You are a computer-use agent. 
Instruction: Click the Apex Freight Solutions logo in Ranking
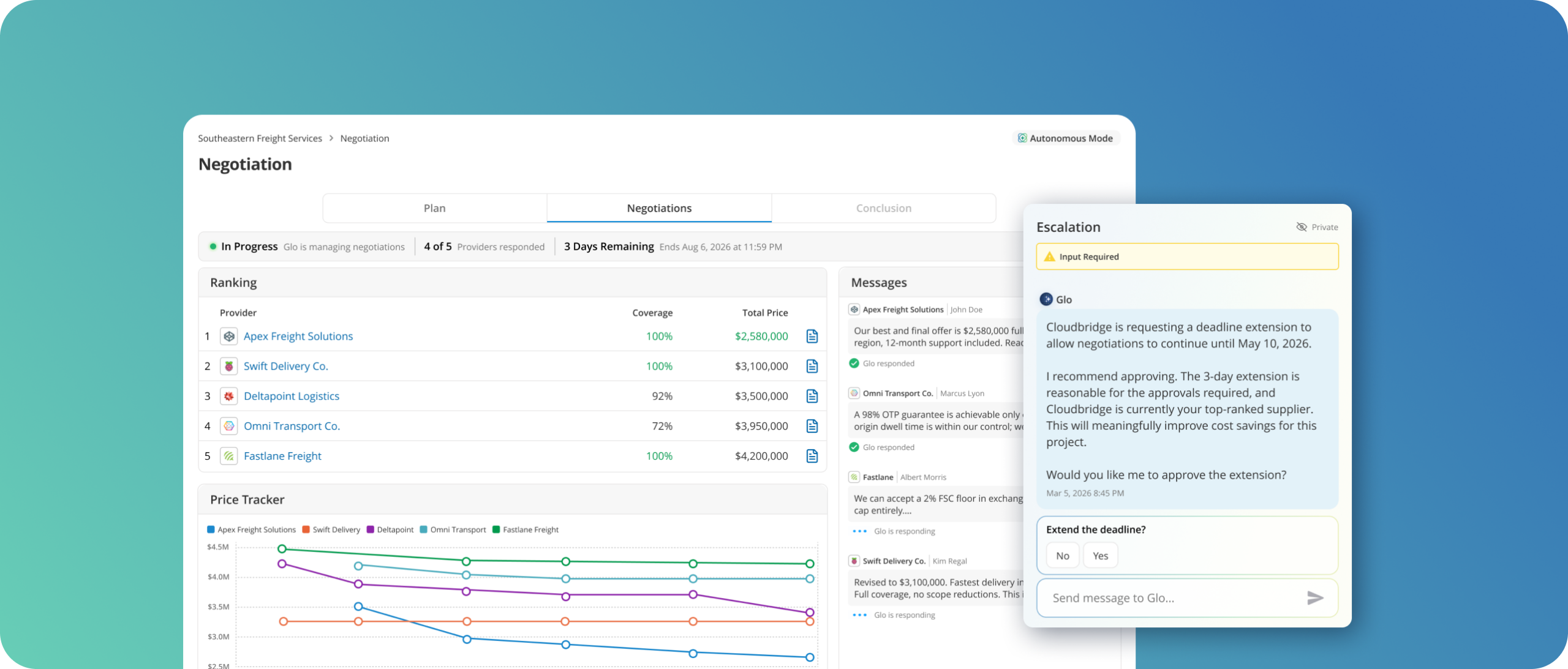[x=229, y=336]
